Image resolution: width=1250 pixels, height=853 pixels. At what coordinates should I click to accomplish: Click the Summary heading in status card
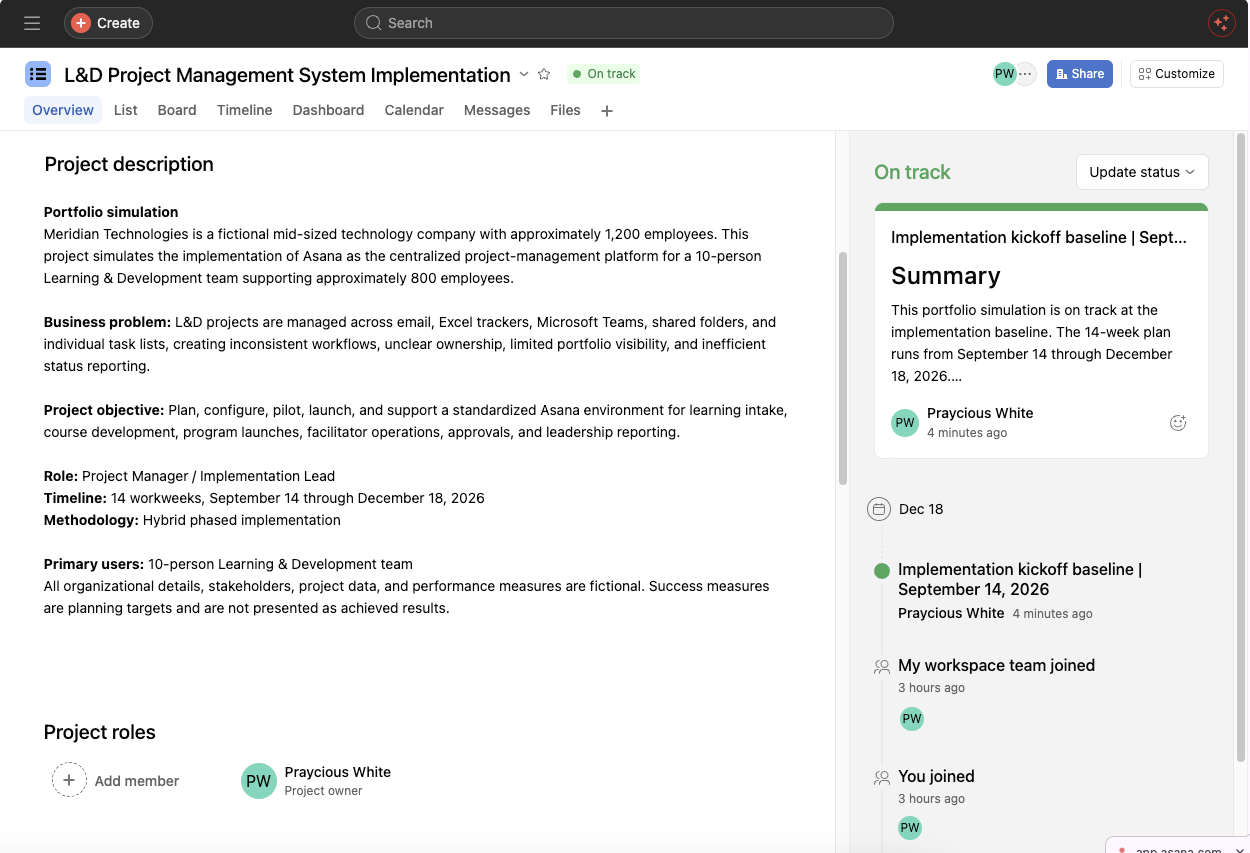tap(946, 275)
